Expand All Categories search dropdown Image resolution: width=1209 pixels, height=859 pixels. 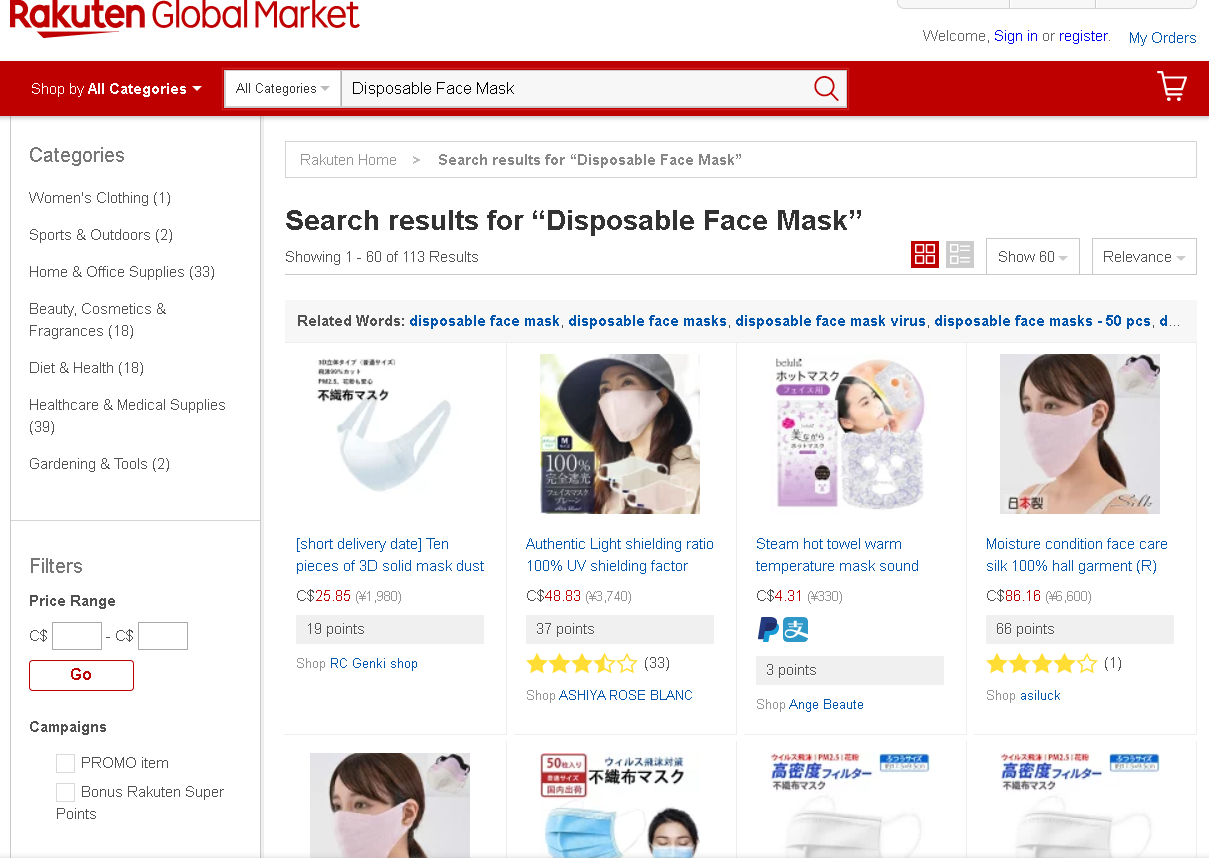point(282,89)
